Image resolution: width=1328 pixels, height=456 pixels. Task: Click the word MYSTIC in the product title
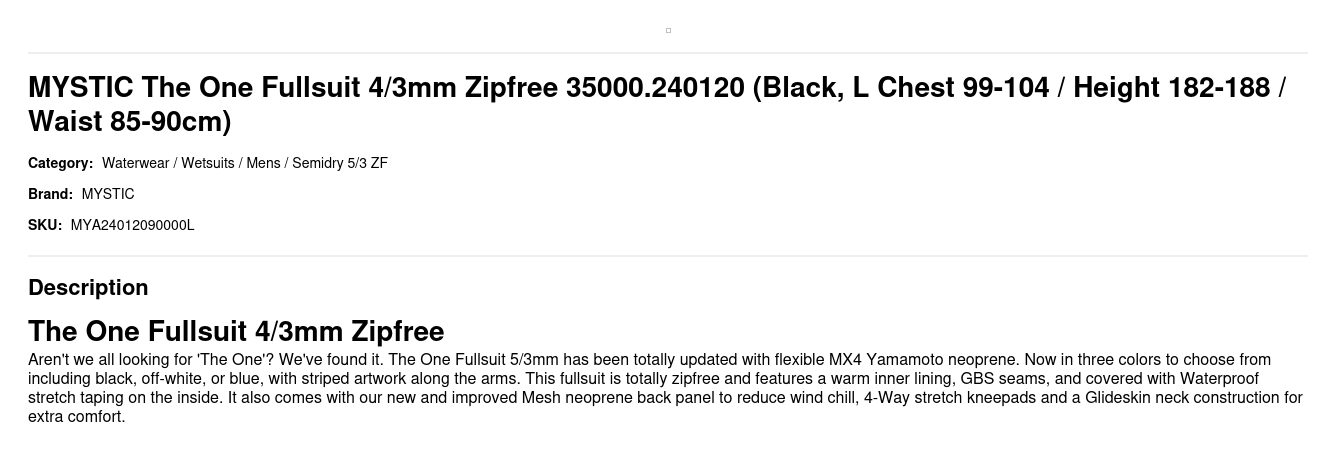(81, 88)
